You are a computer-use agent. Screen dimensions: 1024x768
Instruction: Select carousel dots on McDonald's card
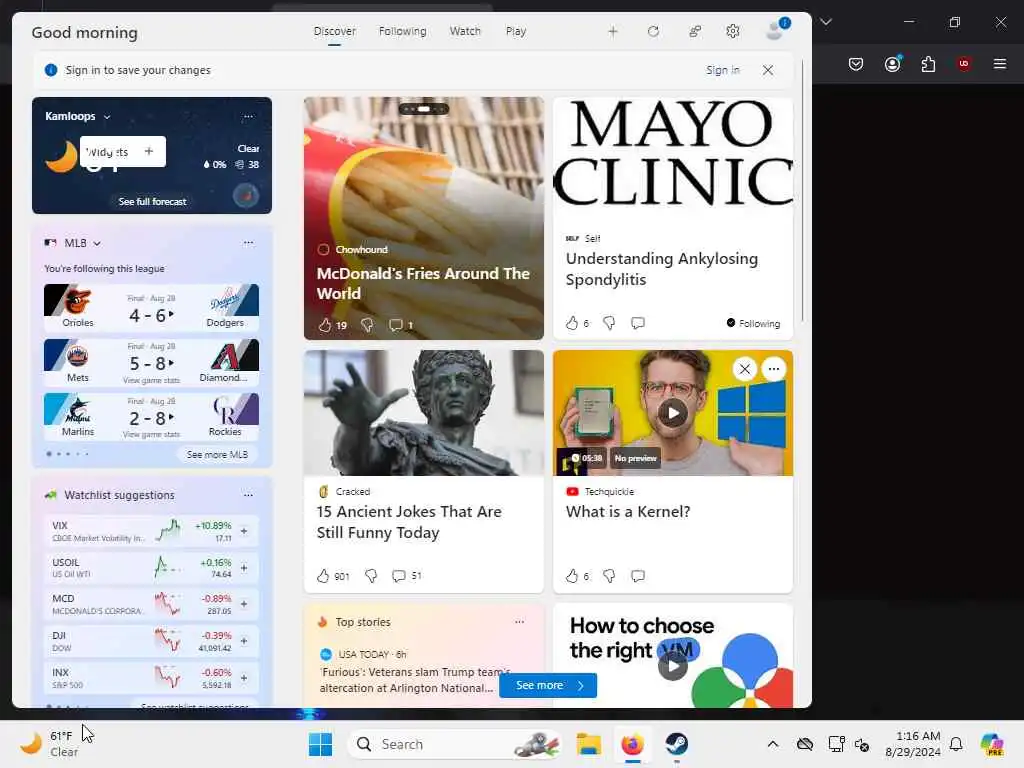pyautogui.click(x=424, y=108)
